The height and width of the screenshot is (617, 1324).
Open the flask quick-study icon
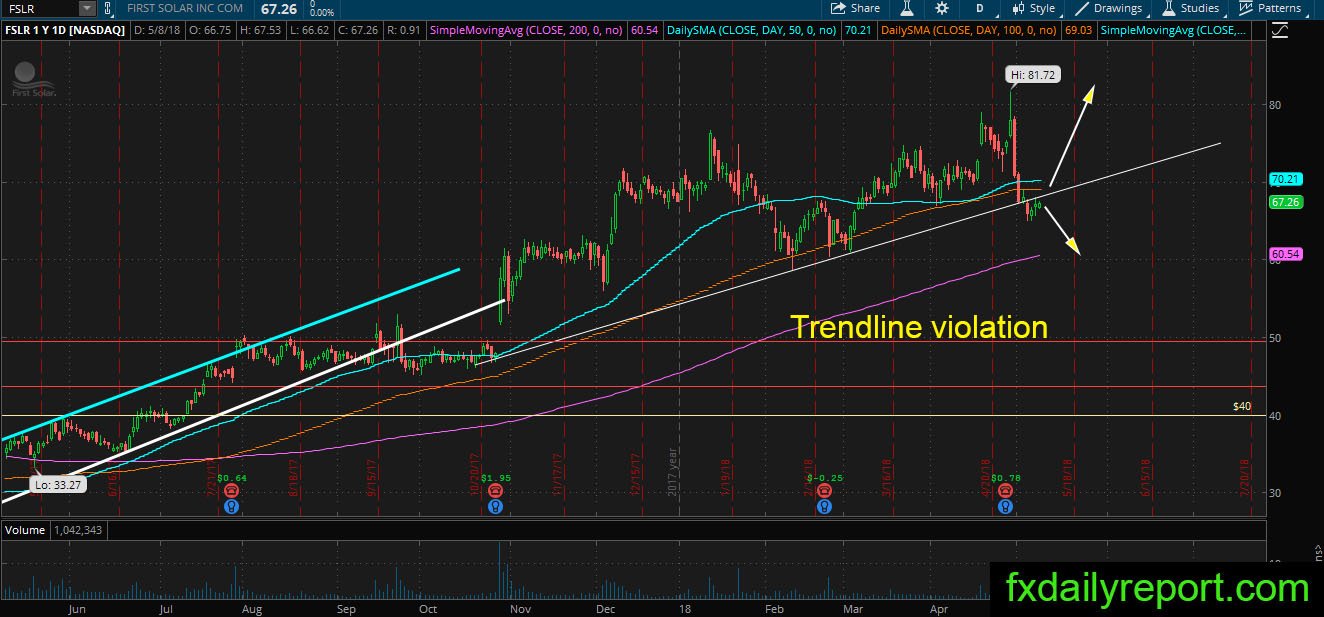click(x=907, y=8)
